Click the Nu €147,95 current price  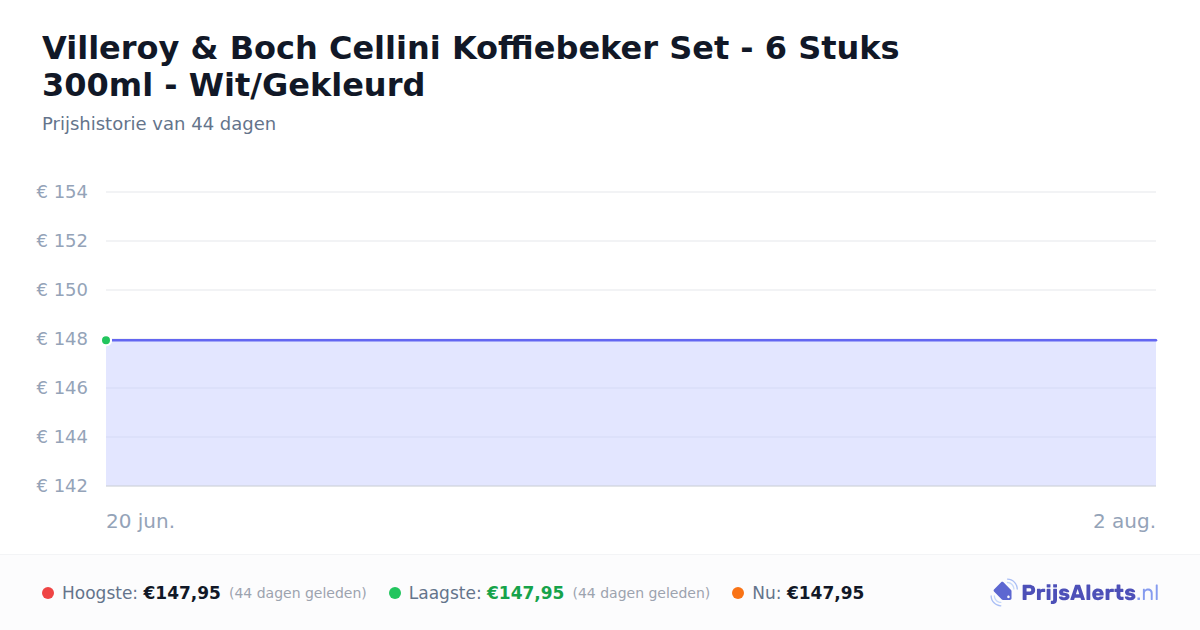click(825, 593)
